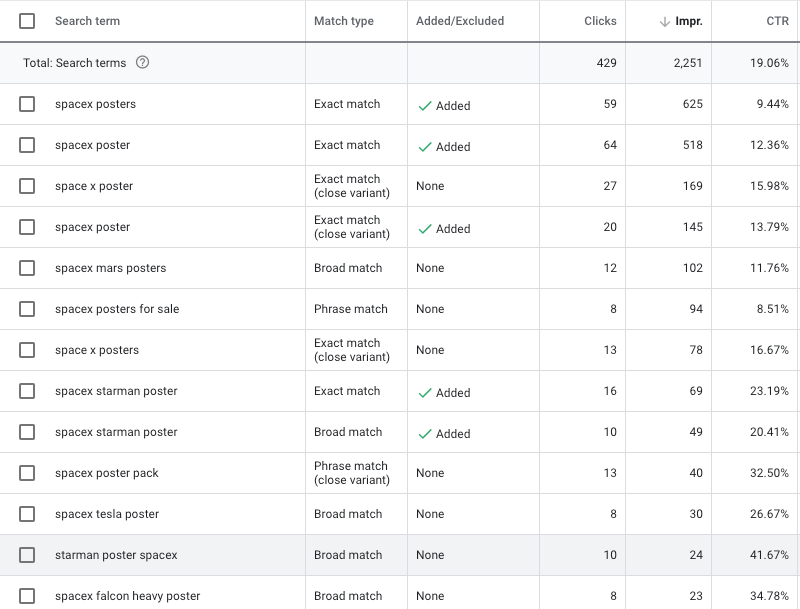800x609 pixels.
Task: Click 'Phrase match (close variant)' for spacex poster pack
Action: (352, 473)
